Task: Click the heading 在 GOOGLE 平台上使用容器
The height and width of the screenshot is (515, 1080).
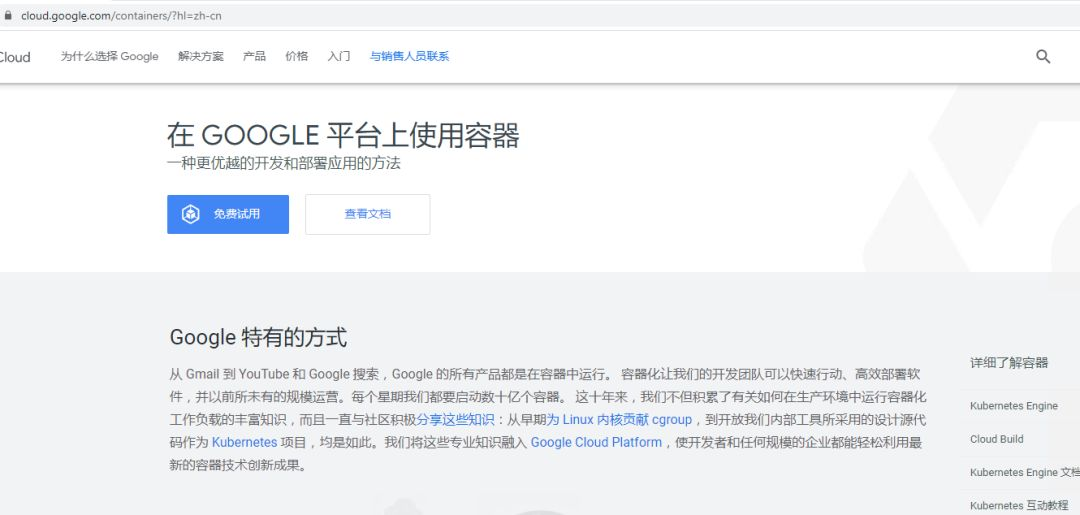Action: (x=343, y=136)
